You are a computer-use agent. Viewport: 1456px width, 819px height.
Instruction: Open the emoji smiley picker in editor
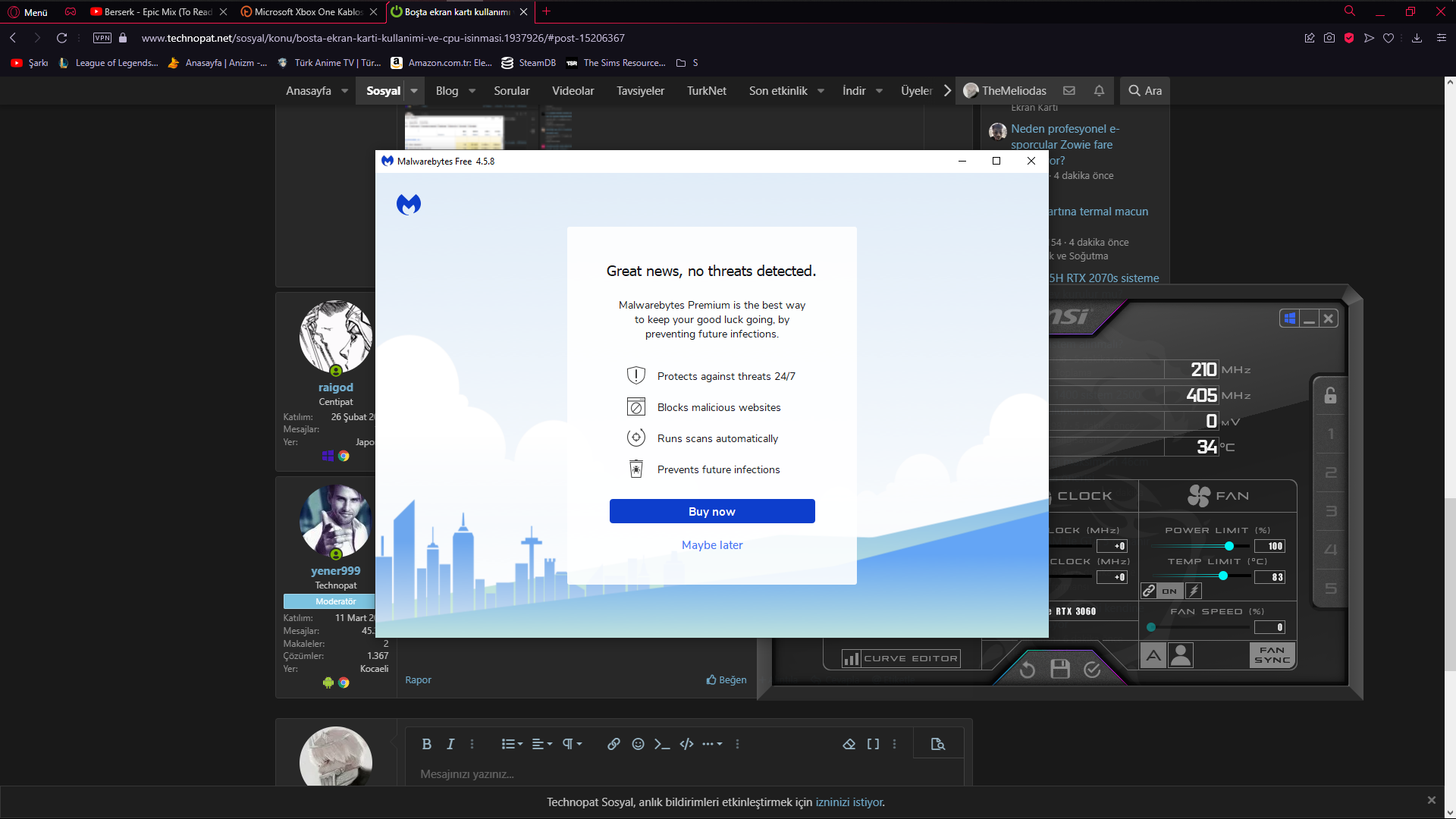pyautogui.click(x=638, y=744)
